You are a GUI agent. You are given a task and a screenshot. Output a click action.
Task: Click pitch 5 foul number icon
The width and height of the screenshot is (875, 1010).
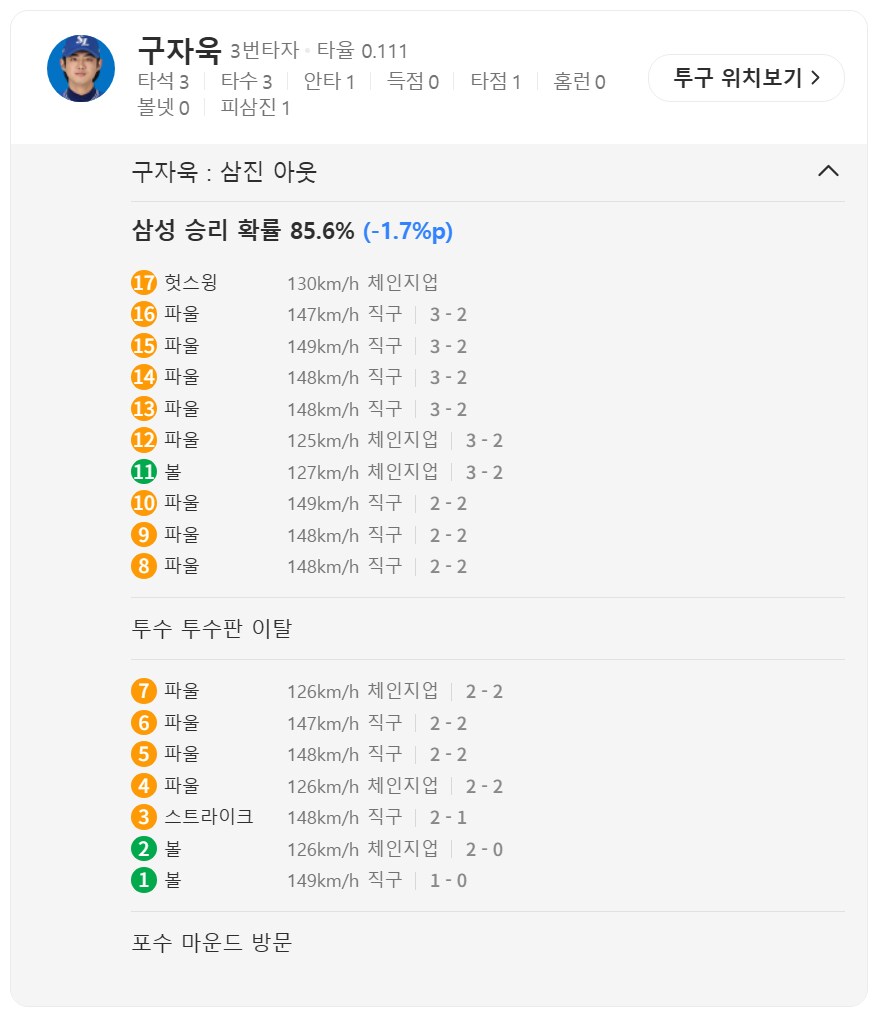tap(144, 754)
